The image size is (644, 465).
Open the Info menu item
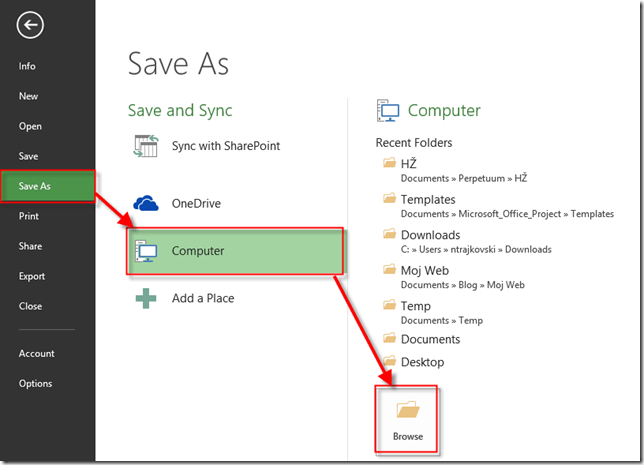pos(27,66)
